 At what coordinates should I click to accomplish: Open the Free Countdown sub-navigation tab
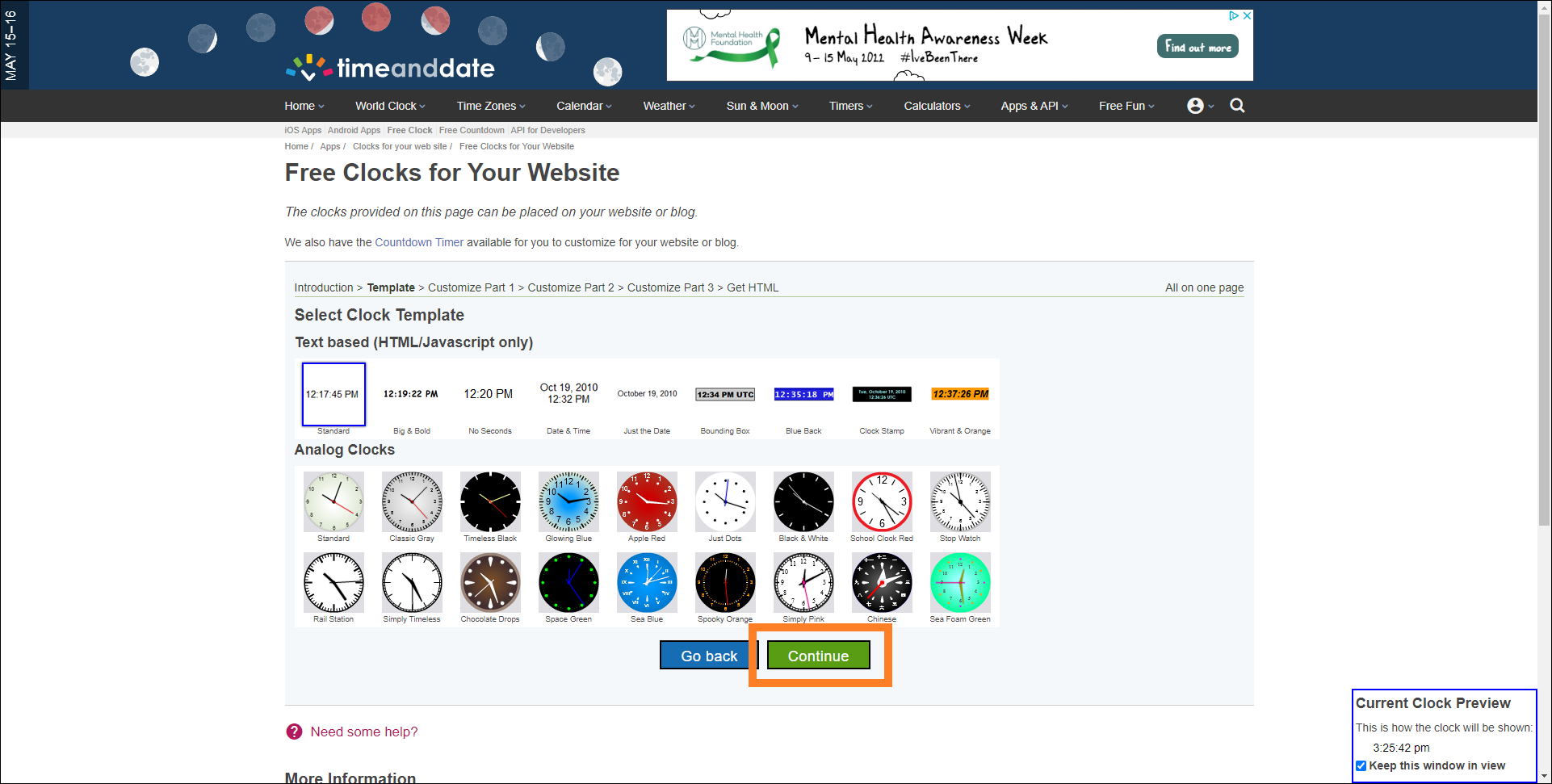(x=472, y=130)
